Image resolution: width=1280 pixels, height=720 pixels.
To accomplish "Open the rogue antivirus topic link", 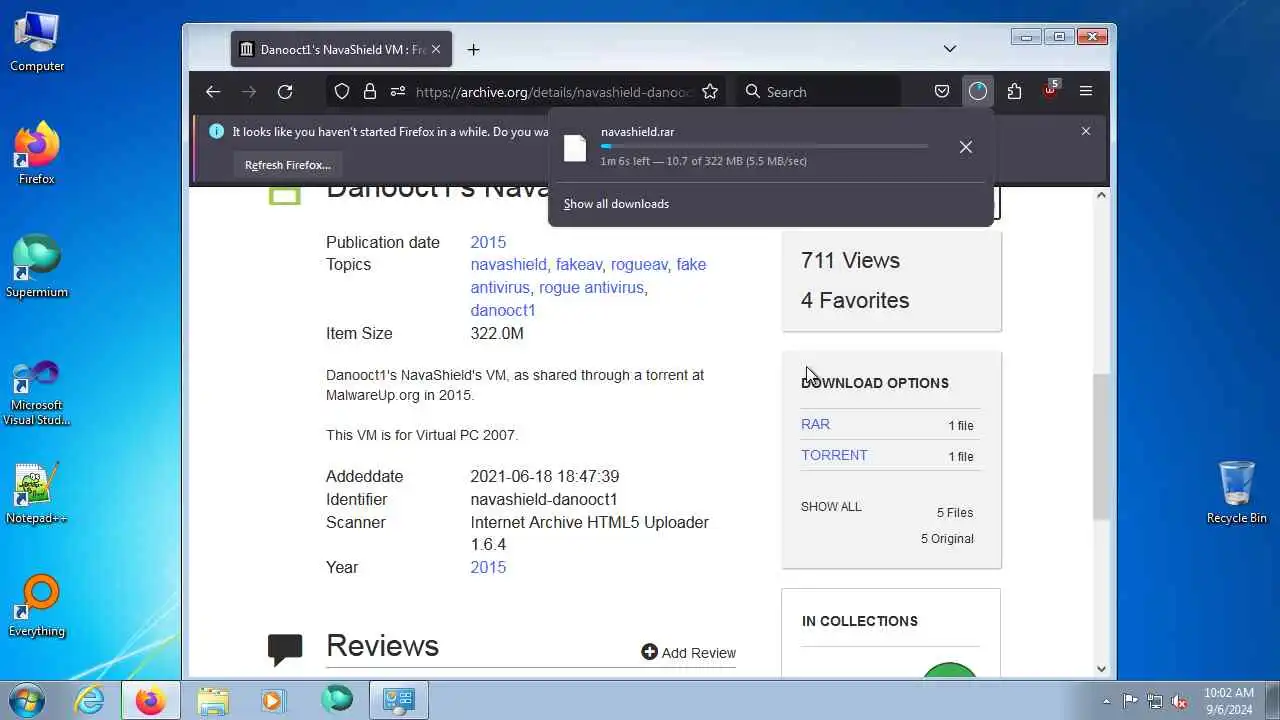I will (591, 288).
